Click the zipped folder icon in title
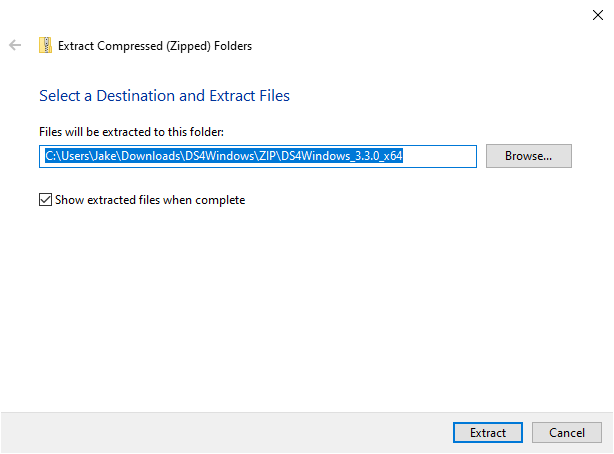This screenshot has width=614, height=454. pyautogui.click(x=45, y=45)
